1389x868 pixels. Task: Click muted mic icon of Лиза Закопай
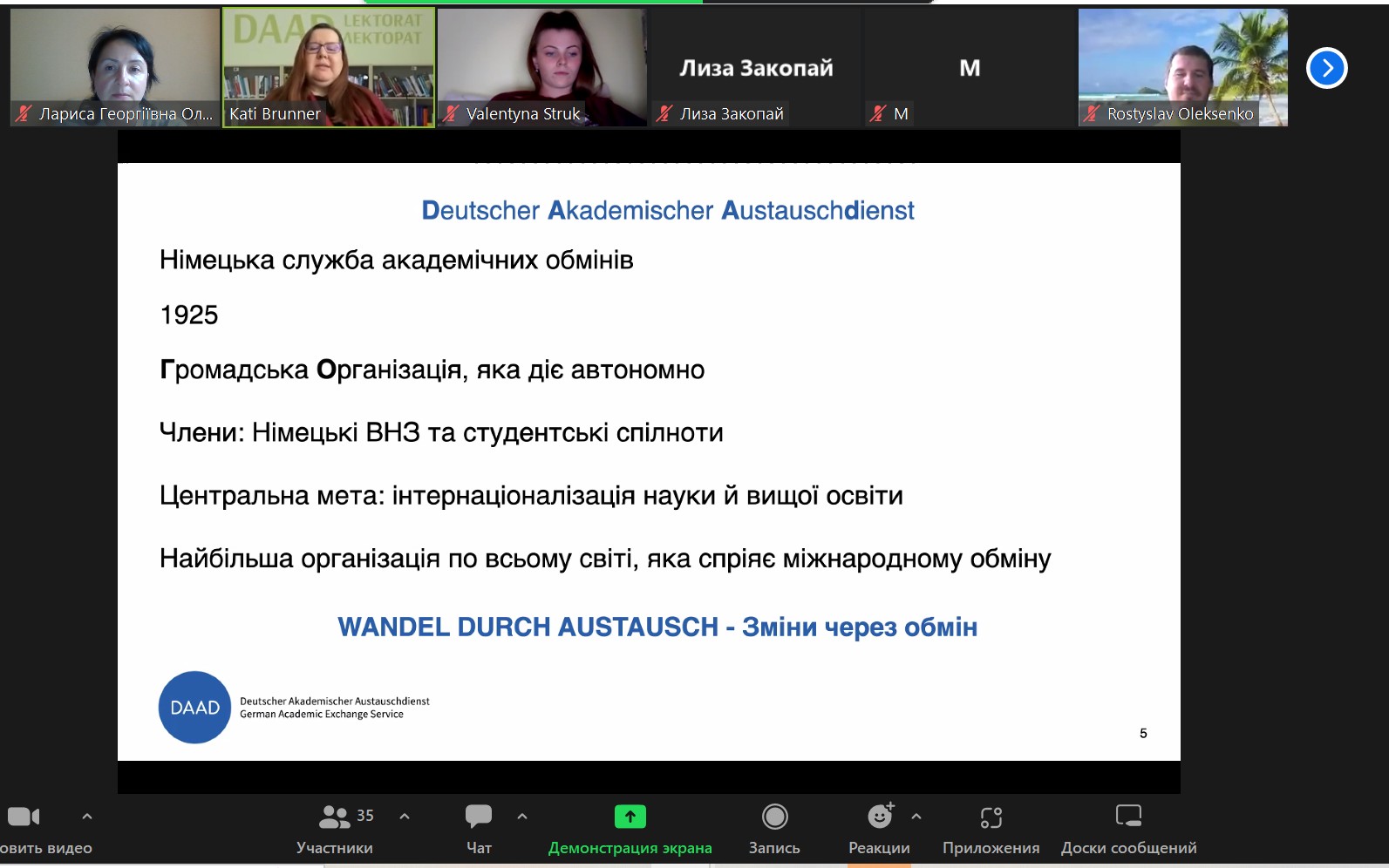tap(664, 113)
